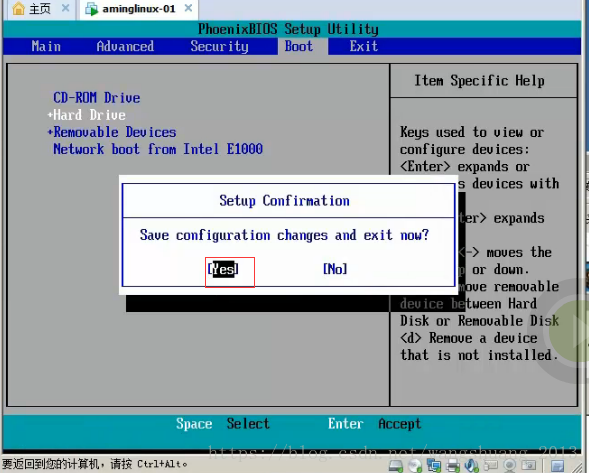Click the VM icon on aminglinux-01 tab

click(91, 9)
